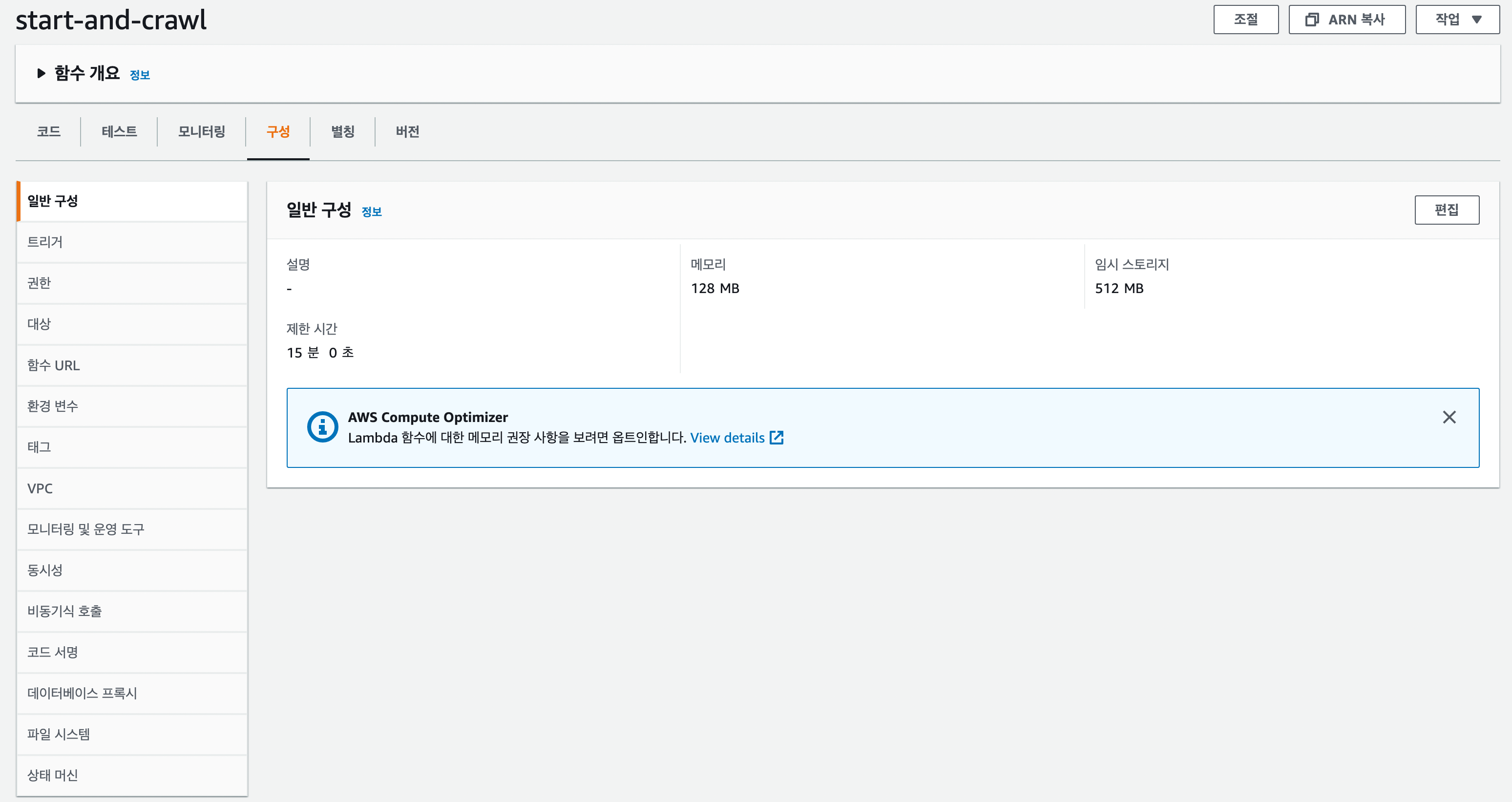The height and width of the screenshot is (802, 1512).
Task: Open the 별칭 tab
Action: tap(343, 131)
